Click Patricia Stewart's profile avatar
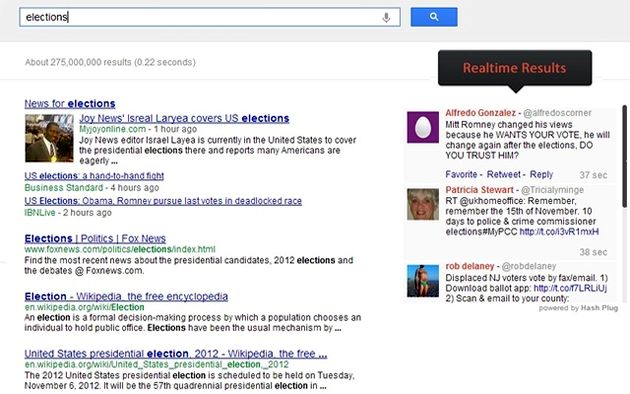 tap(423, 204)
